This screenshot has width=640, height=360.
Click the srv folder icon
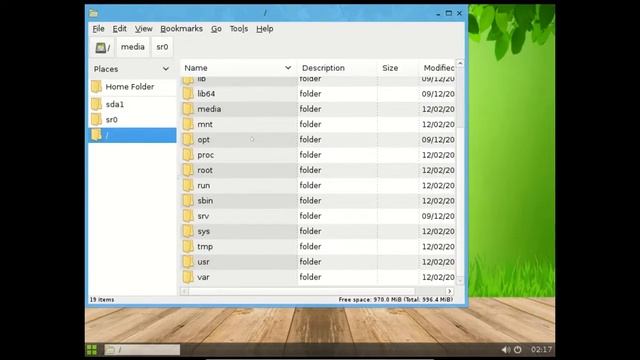[x=188, y=216]
